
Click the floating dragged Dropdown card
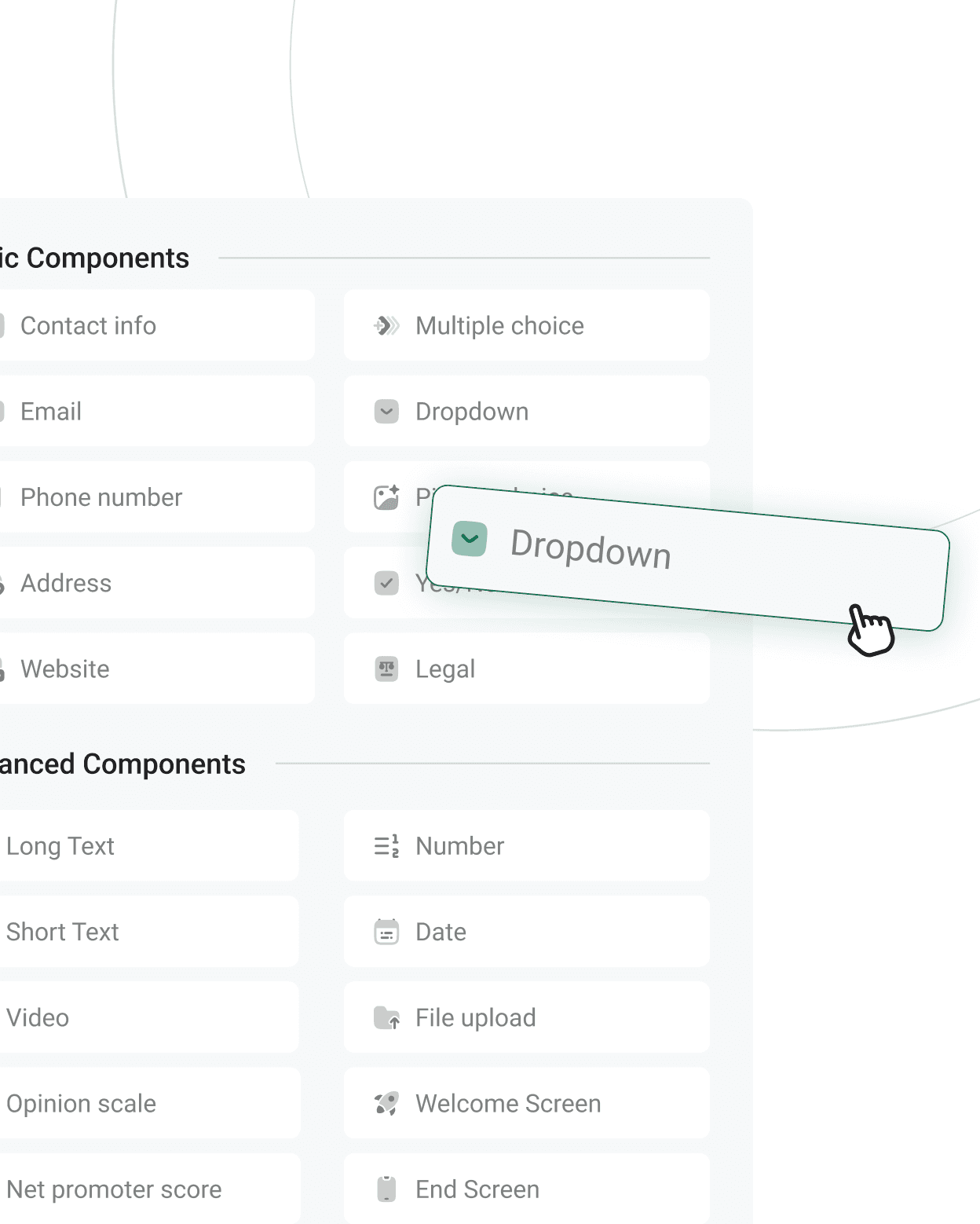tap(688, 558)
